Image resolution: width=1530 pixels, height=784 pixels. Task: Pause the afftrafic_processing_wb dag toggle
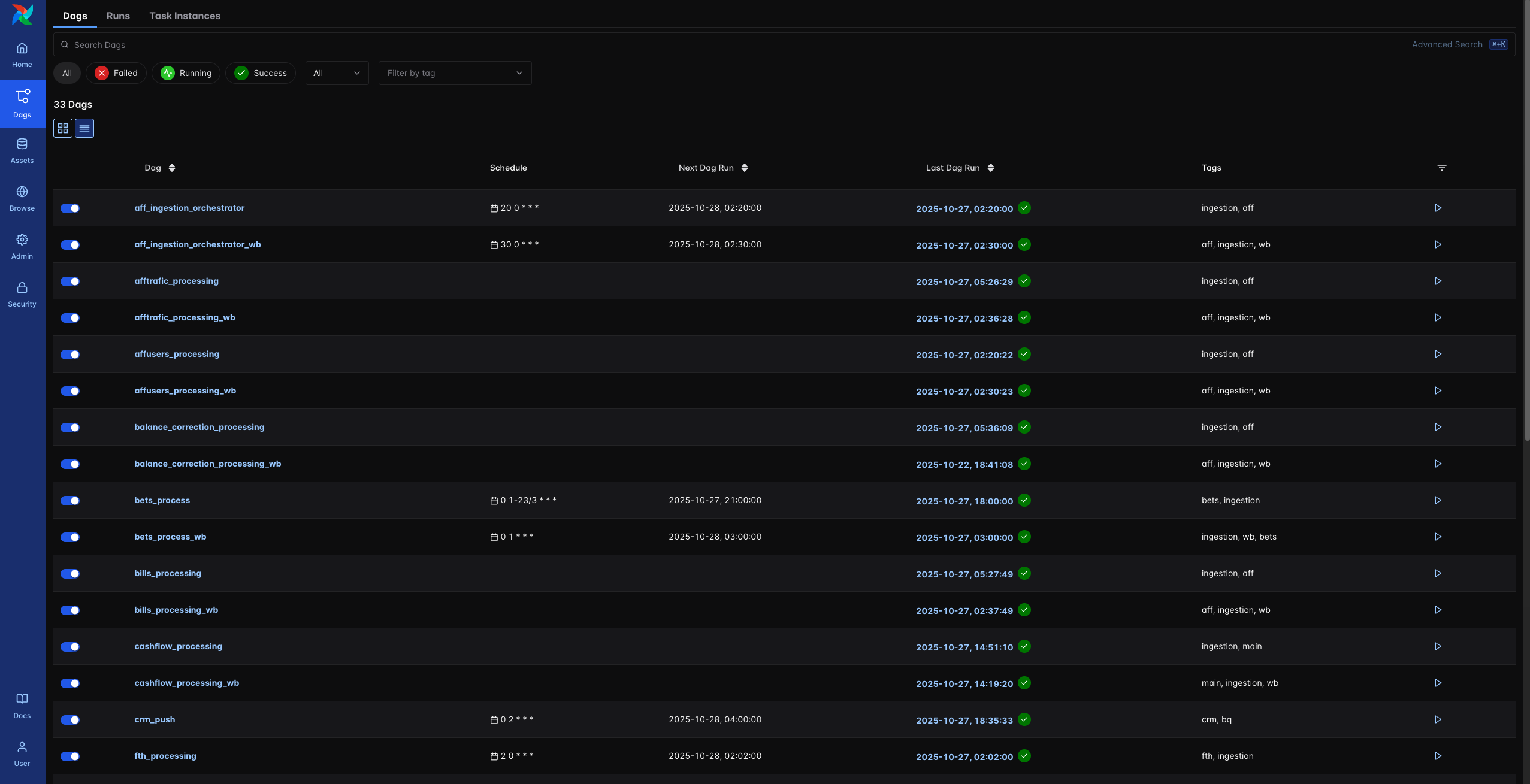pyautogui.click(x=70, y=318)
